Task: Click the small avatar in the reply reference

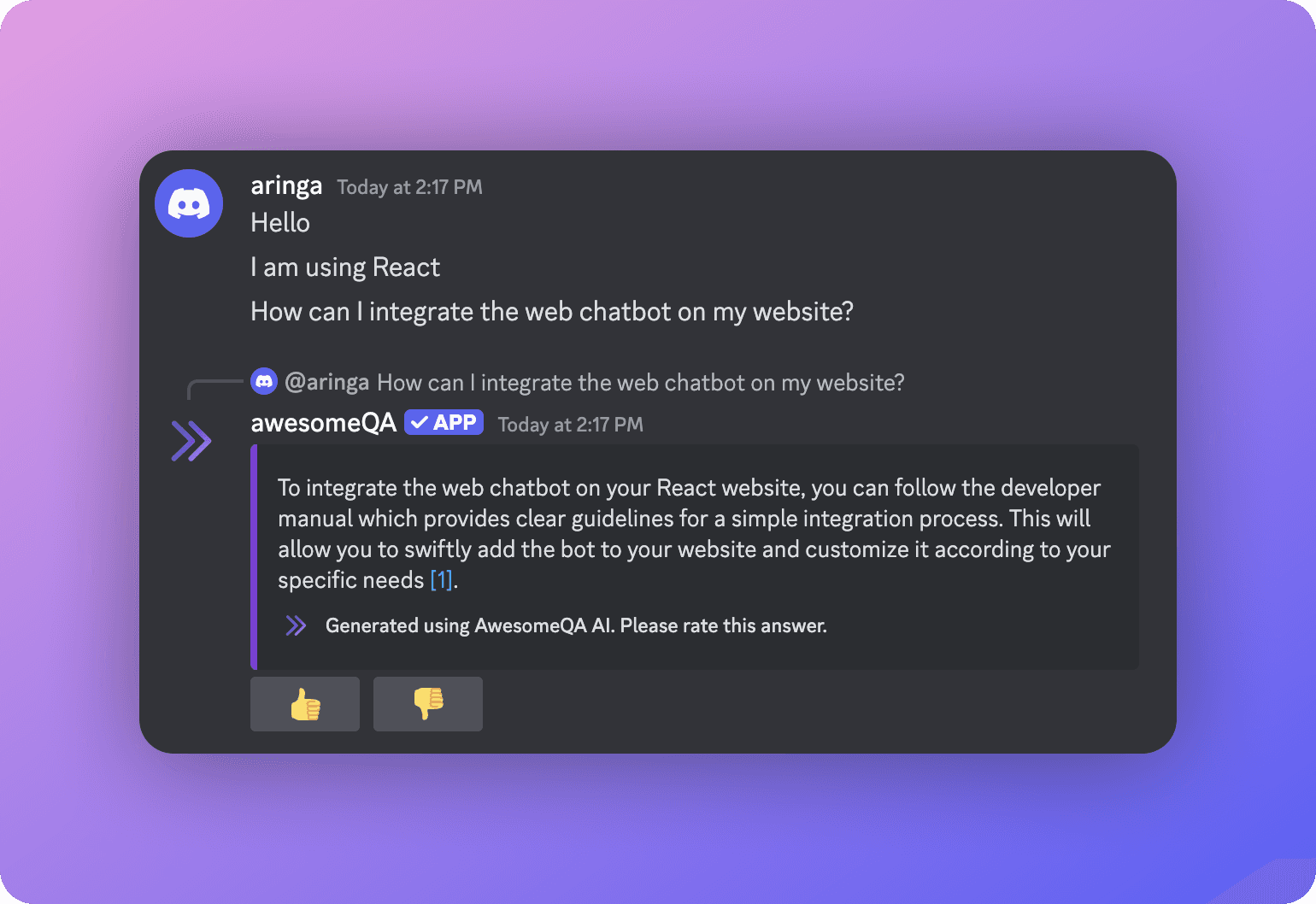Action: coord(265,381)
